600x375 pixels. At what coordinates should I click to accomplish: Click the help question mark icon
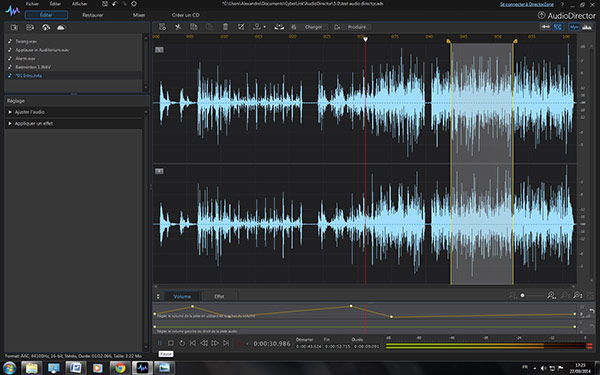click(562, 4)
